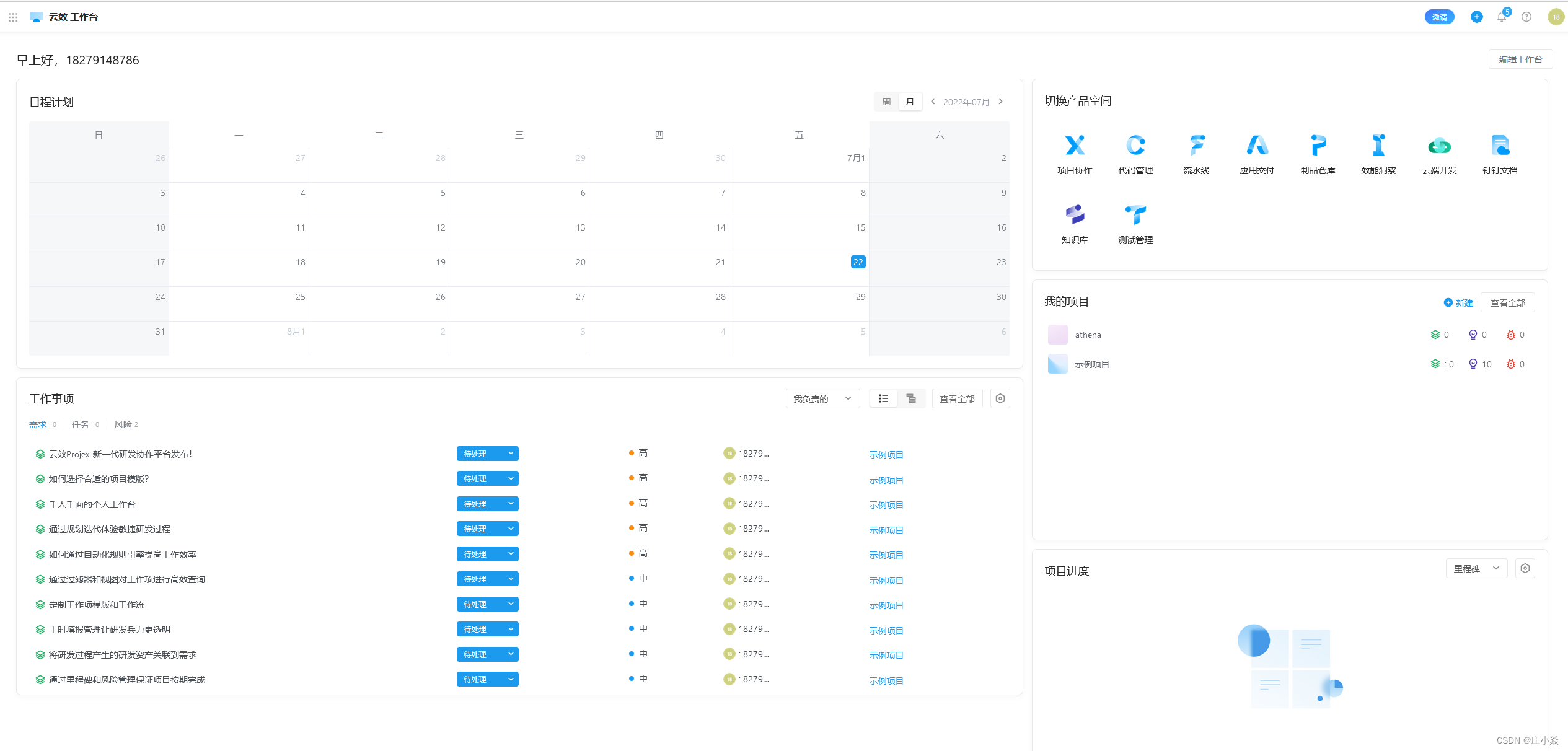Open the 云端开发 cloud icon
This screenshot has width=1568, height=751.
(x=1439, y=146)
